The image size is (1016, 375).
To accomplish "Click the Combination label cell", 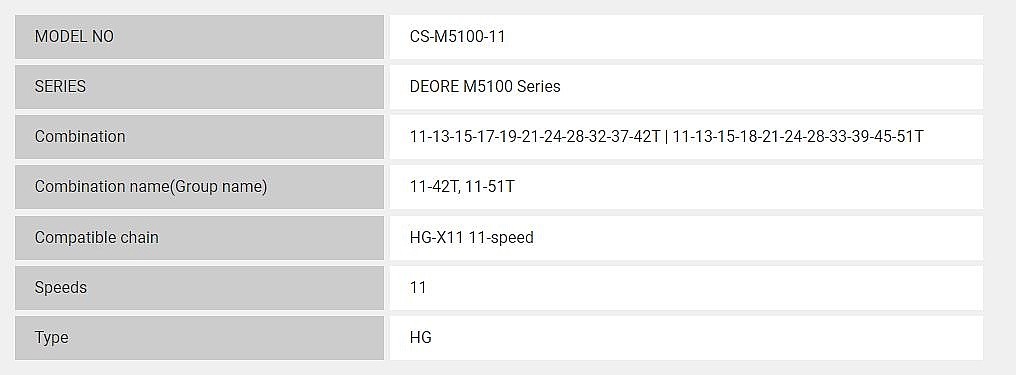I will tap(200, 137).
